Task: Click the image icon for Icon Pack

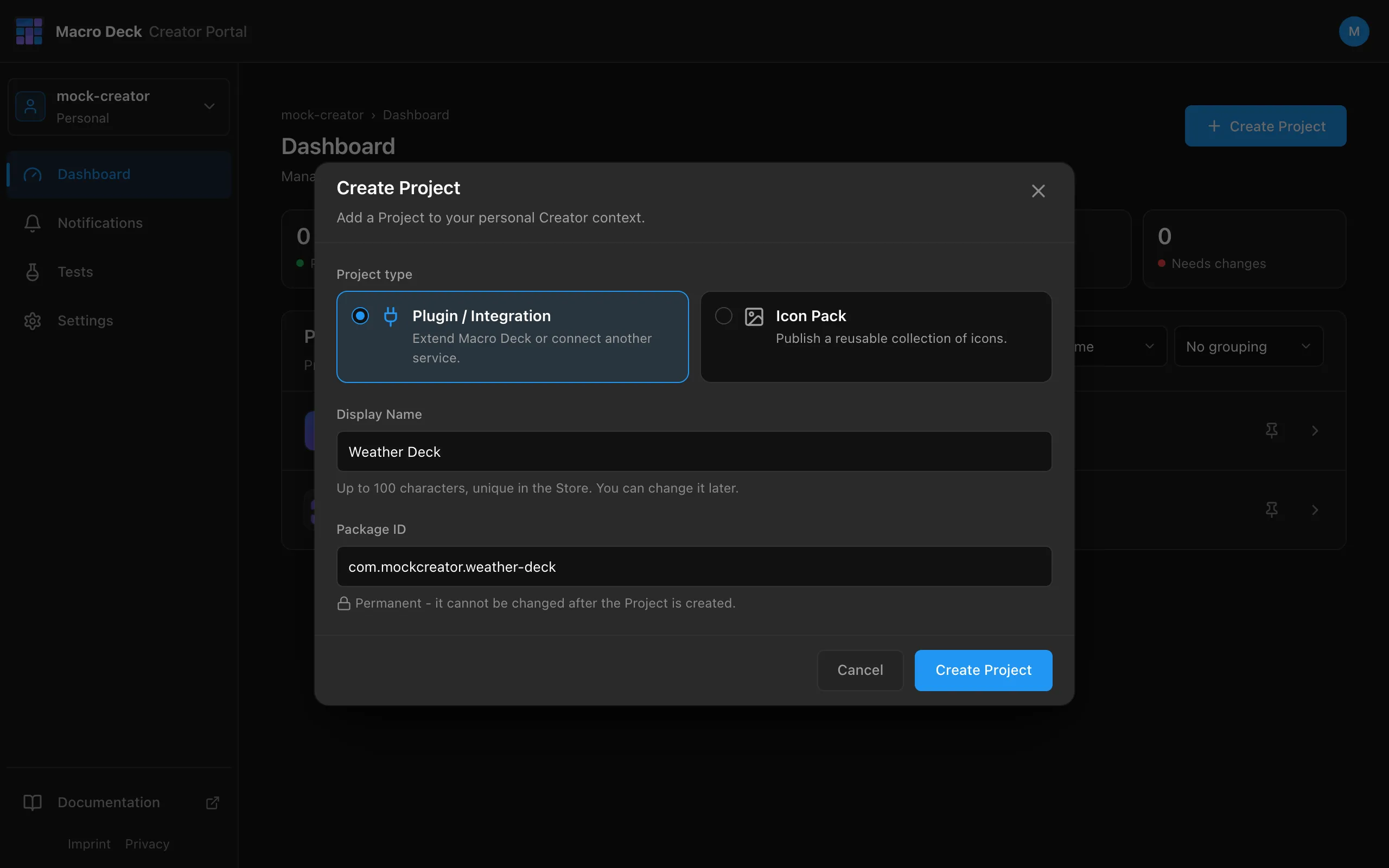Action: tap(754, 316)
